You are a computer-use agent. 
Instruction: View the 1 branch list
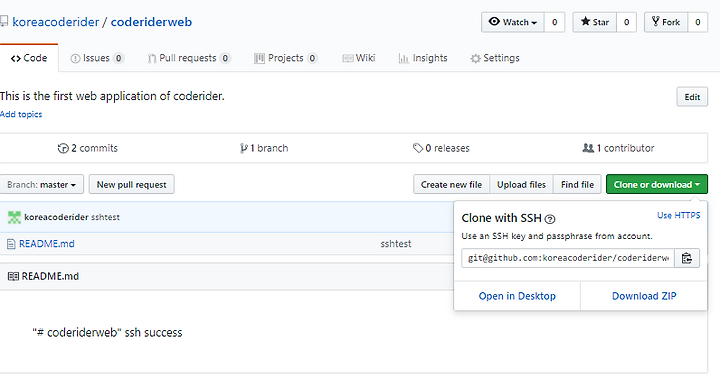(264, 148)
